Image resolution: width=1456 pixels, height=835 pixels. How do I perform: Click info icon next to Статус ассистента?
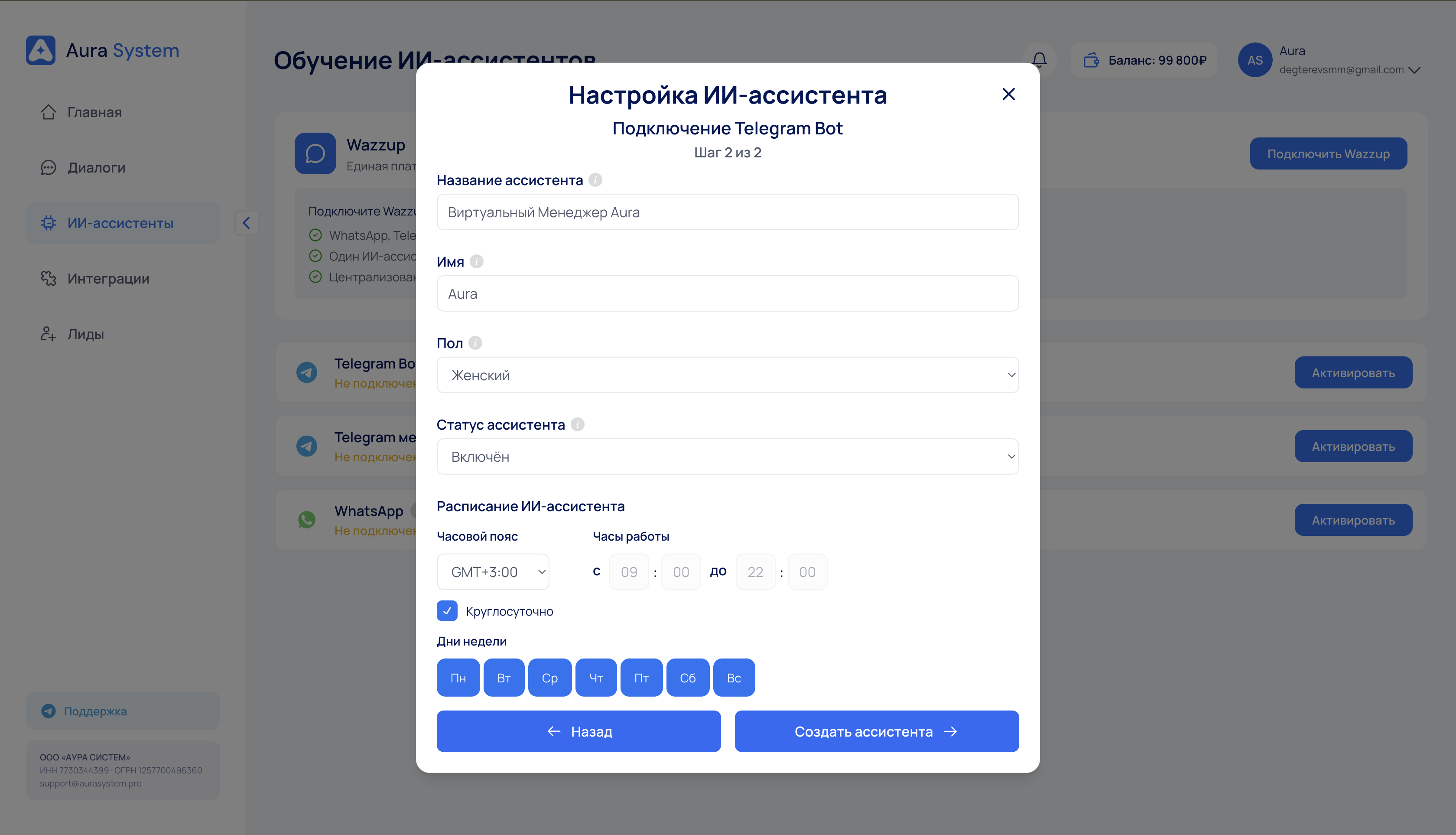578,424
